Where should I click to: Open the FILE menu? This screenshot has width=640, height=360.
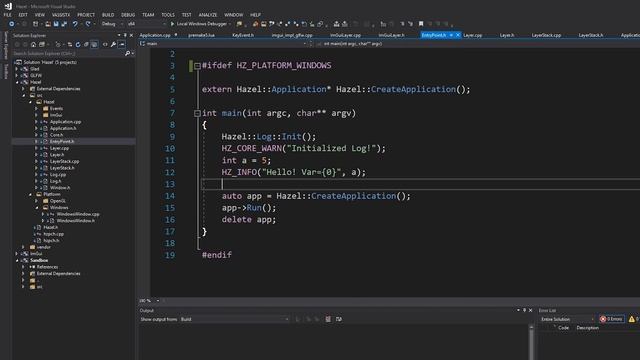tap(8, 15)
